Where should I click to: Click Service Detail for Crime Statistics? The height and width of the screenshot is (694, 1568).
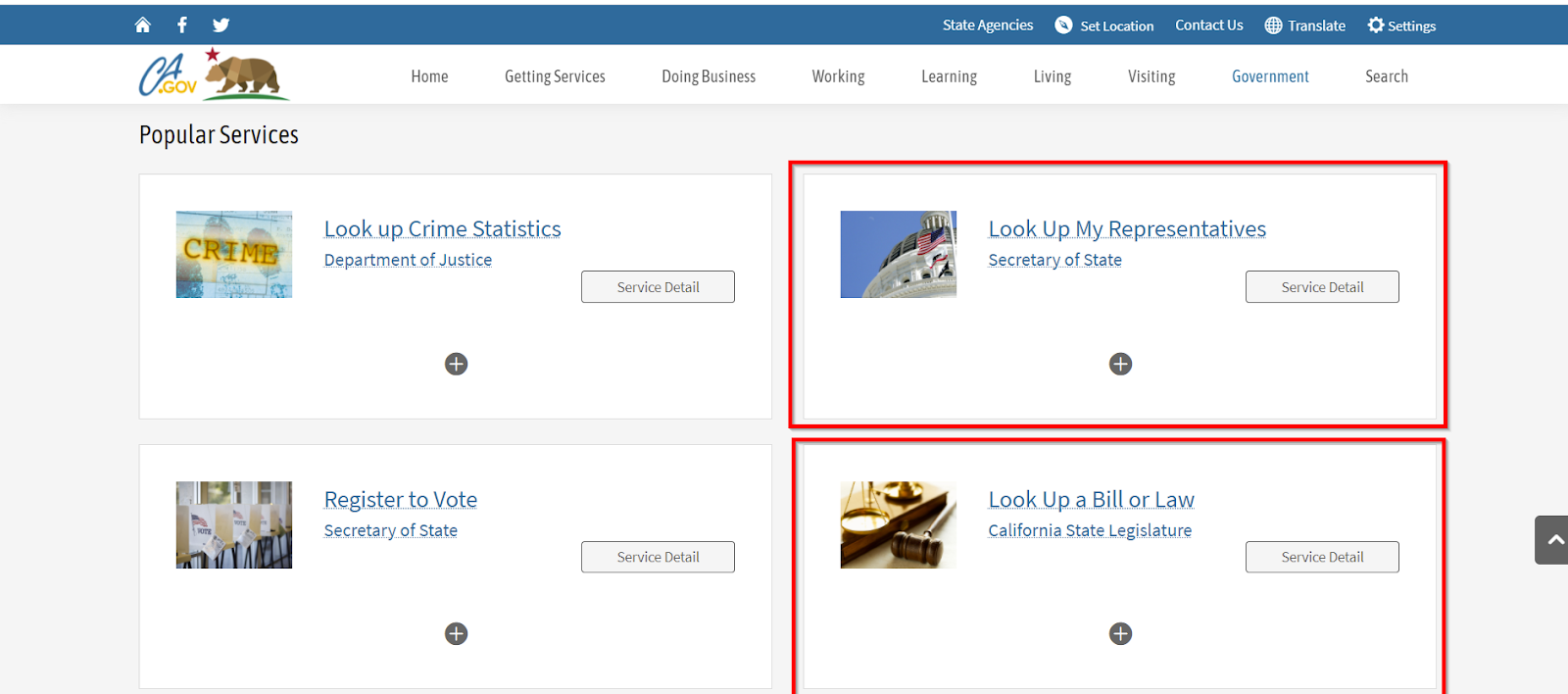coord(658,287)
